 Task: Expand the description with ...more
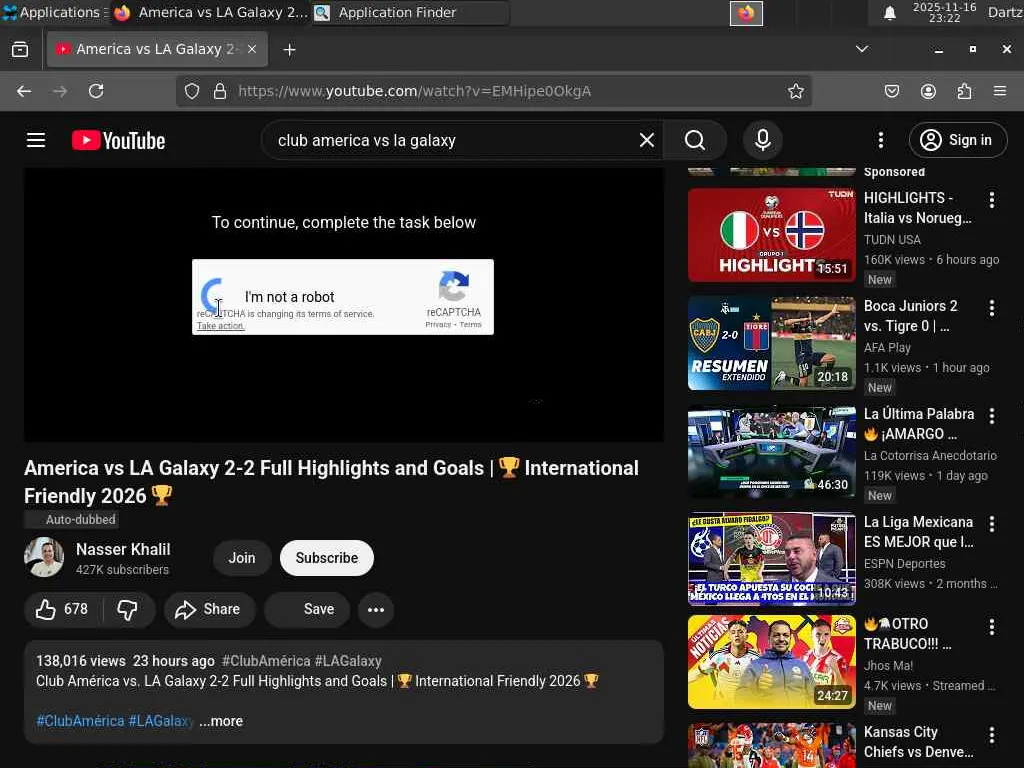click(x=221, y=721)
